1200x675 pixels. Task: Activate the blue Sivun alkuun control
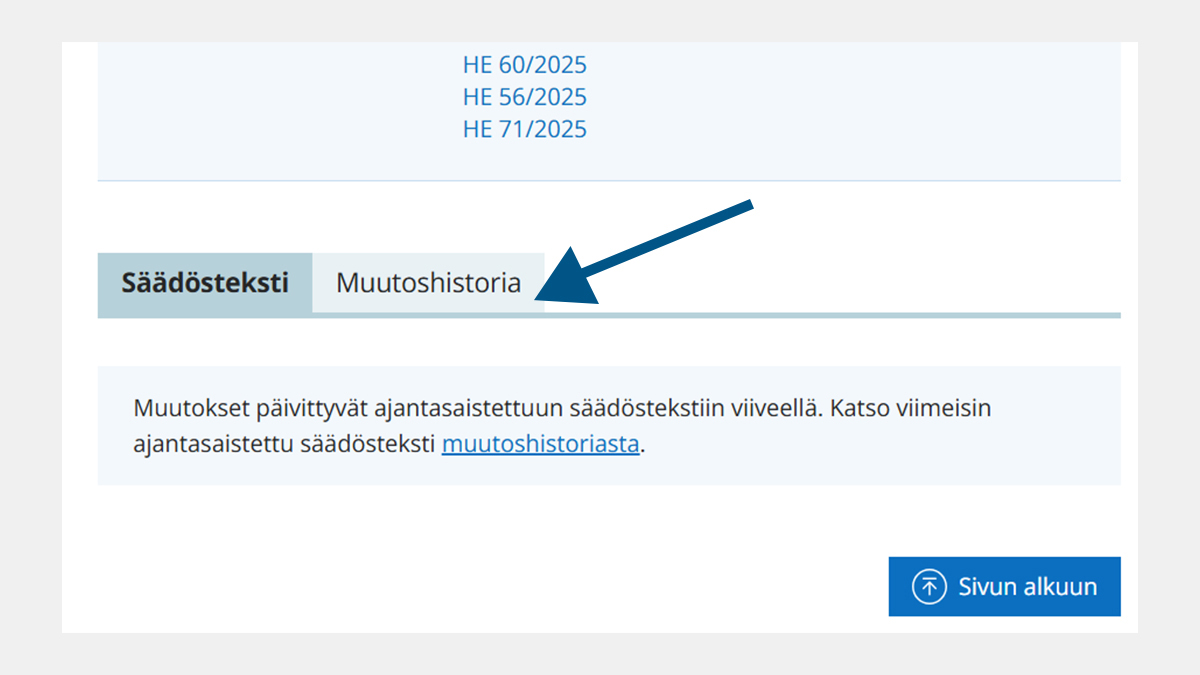[1004, 586]
